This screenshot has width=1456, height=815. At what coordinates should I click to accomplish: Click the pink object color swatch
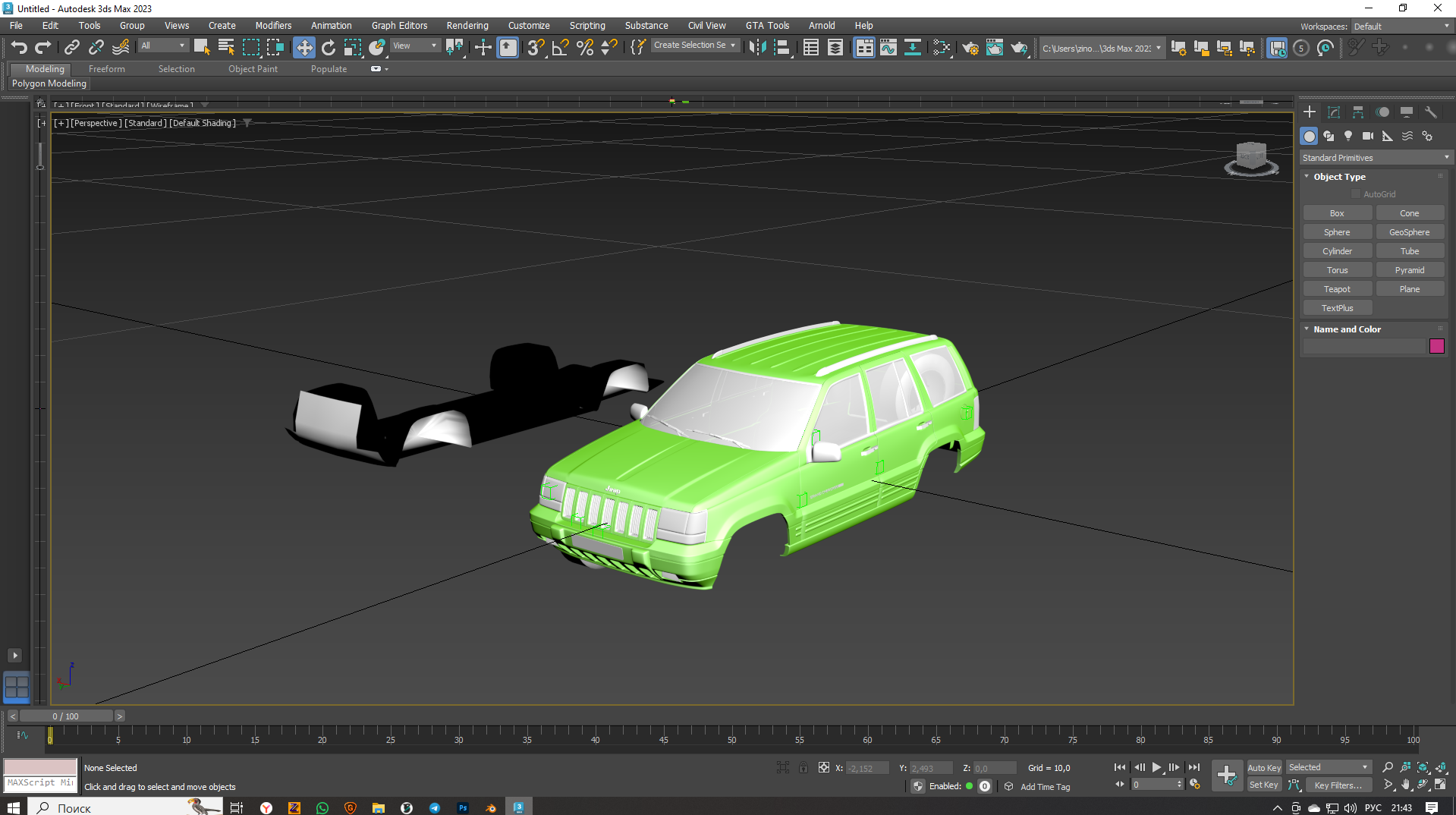tap(1436, 346)
